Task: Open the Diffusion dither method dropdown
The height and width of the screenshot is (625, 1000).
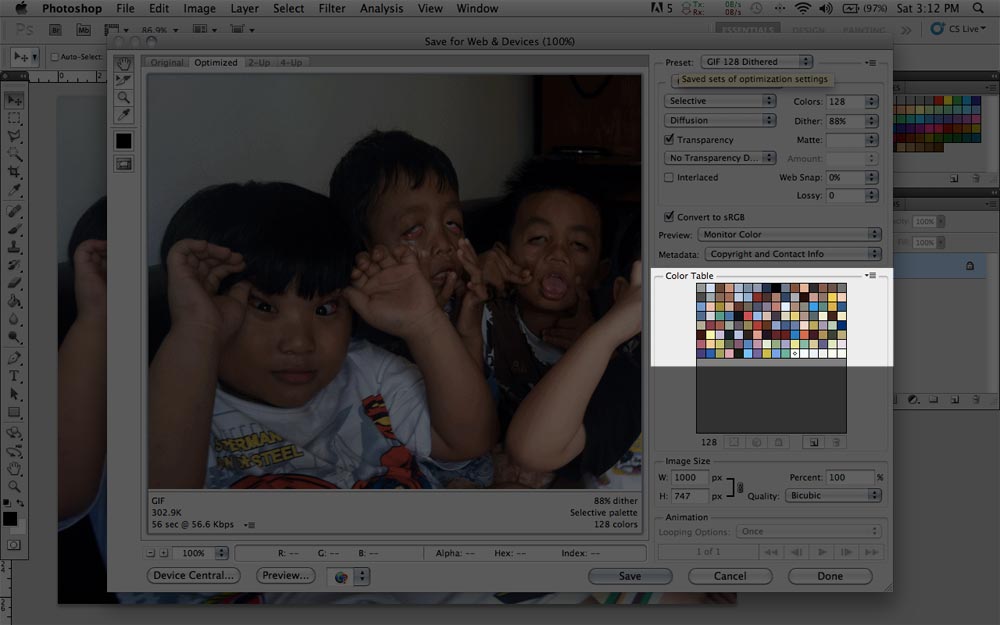Action: tap(720, 121)
